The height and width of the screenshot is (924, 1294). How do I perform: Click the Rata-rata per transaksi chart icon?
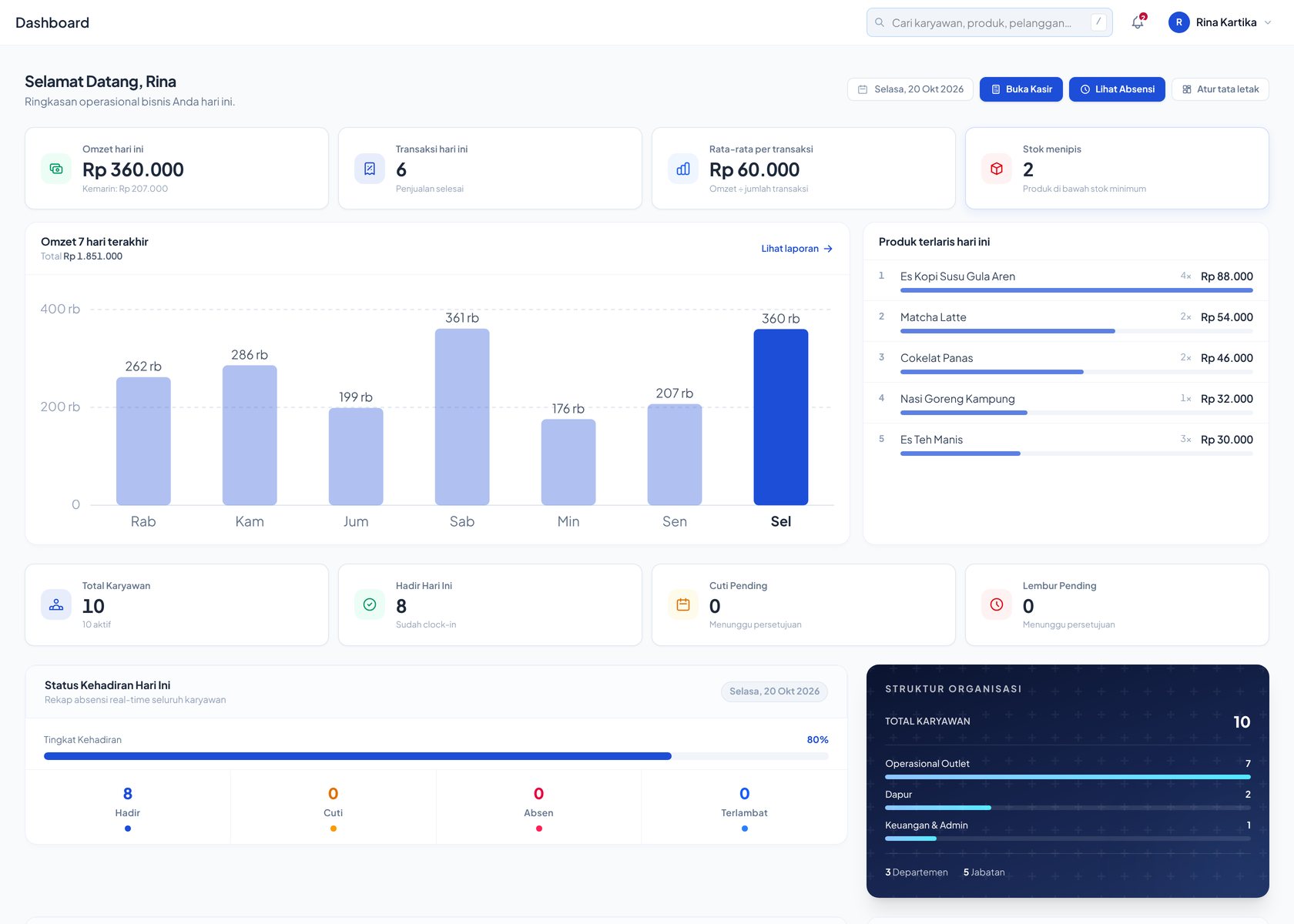[x=683, y=169]
